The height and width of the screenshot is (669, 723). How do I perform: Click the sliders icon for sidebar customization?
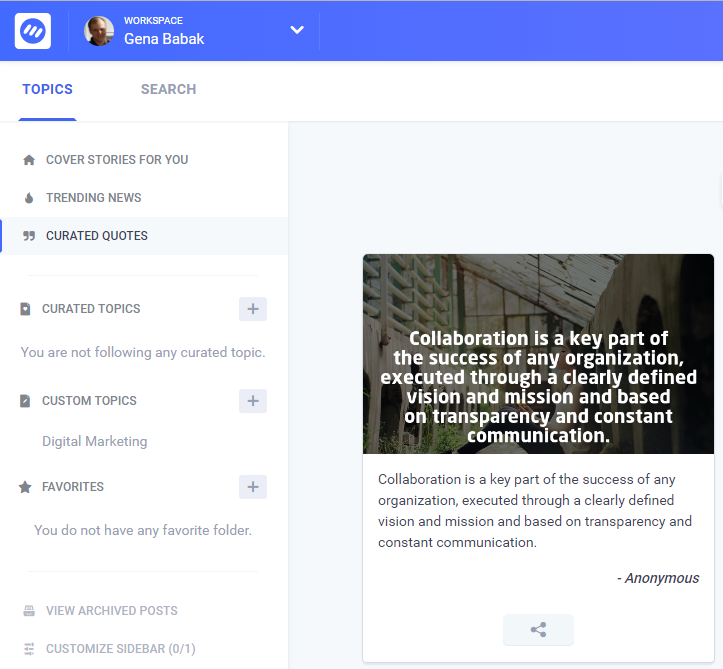tap(29, 649)
